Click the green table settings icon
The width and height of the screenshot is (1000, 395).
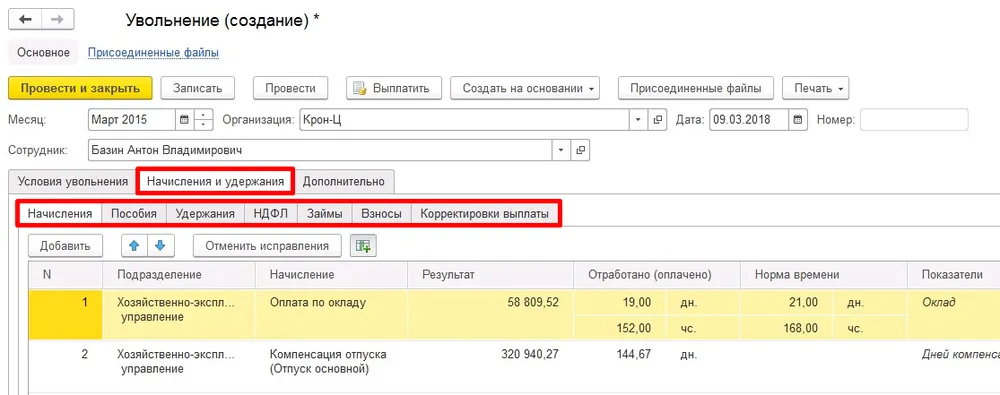tap(364, 246)
